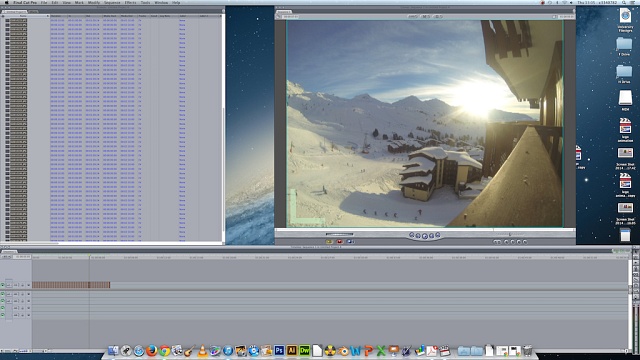The image size is (640, 360).
Task: Open the Canvas zoom percentage dropdown
Action: click(413, 17)
